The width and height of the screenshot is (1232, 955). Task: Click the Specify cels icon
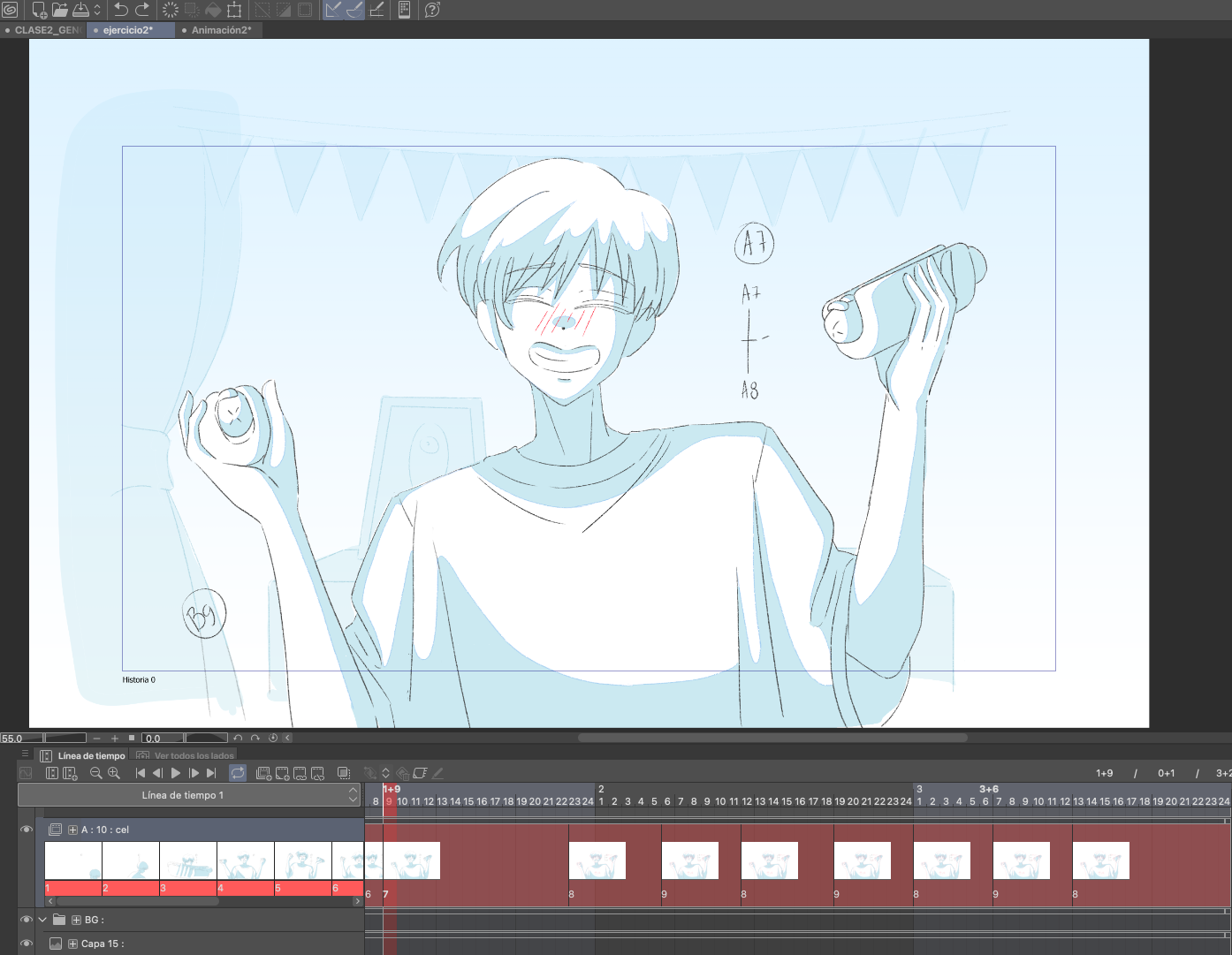point(300,773)
